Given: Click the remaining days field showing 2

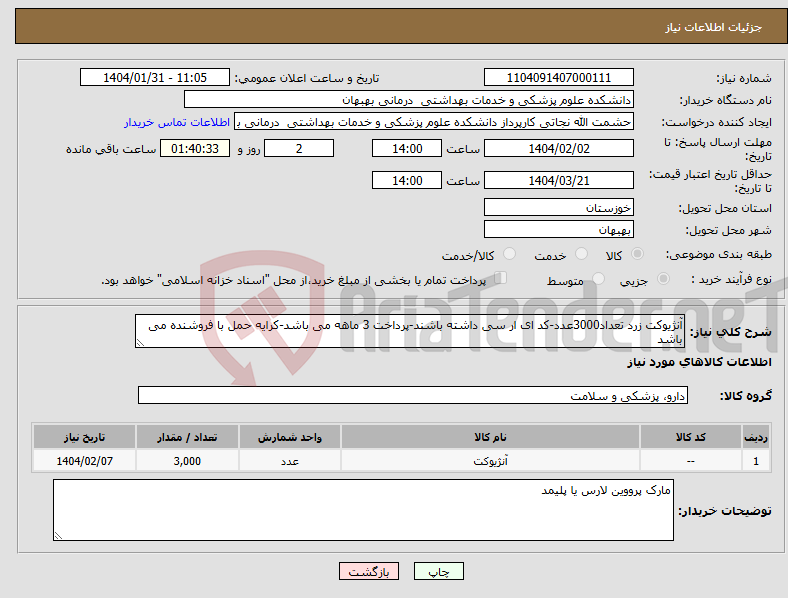Looking at the screenshot, I should 299,148.
